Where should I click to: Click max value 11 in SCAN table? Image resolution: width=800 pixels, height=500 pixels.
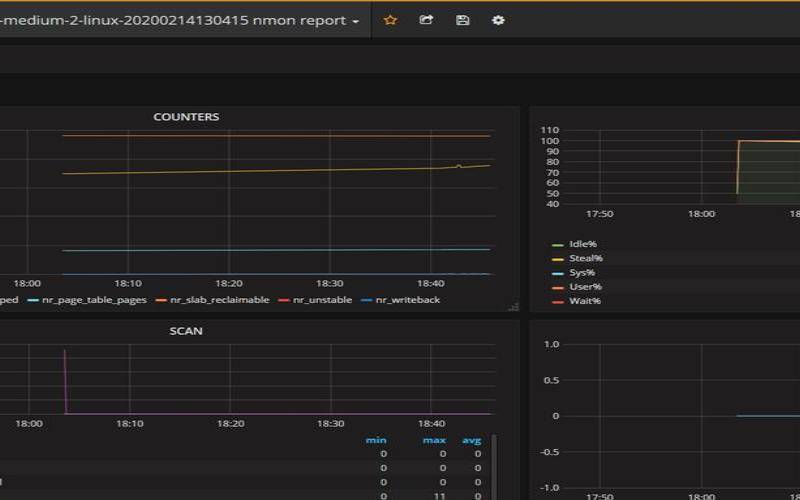(x=439, y=496)
